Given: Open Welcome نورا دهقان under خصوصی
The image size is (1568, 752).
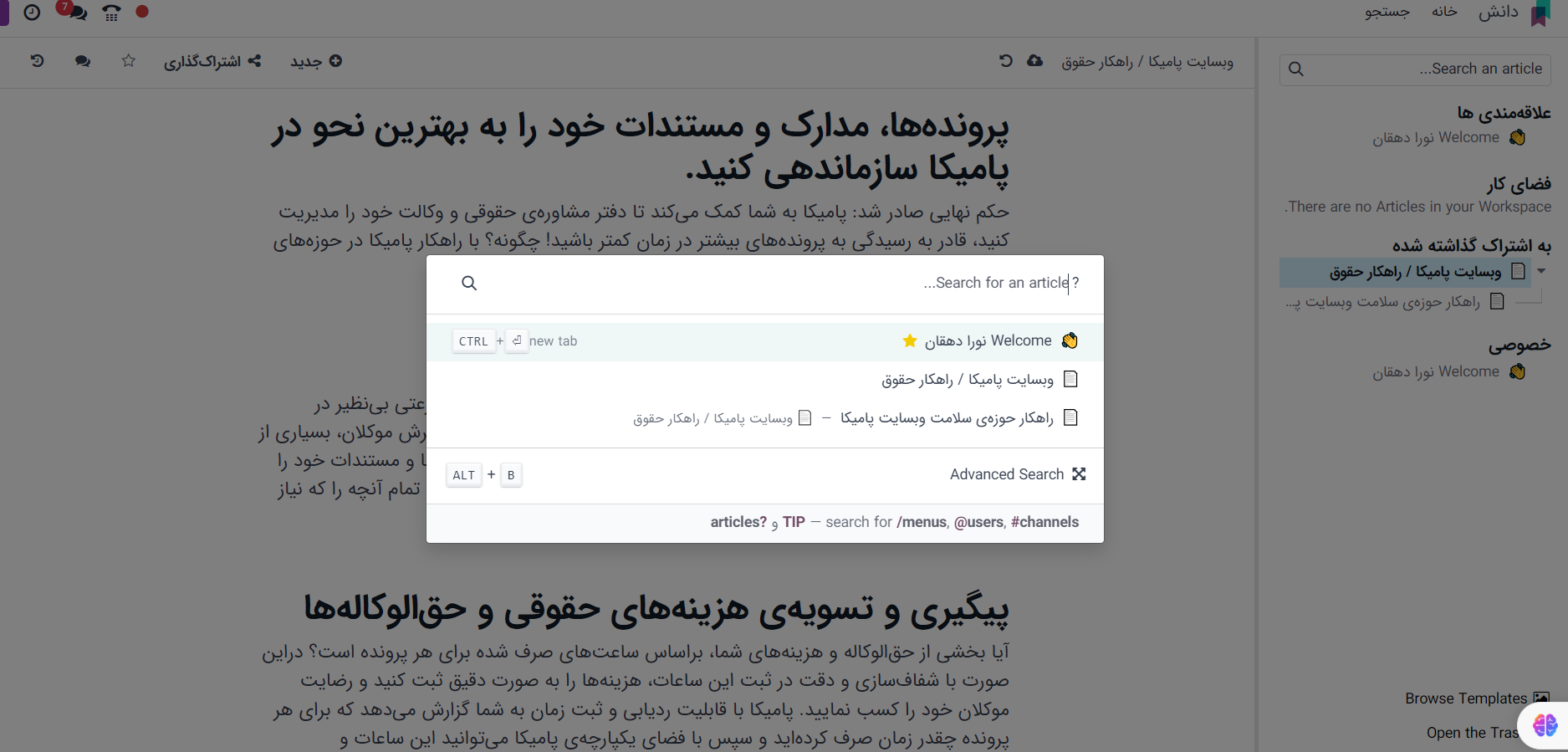Looking at the screenshot, I should (1448, 371).
